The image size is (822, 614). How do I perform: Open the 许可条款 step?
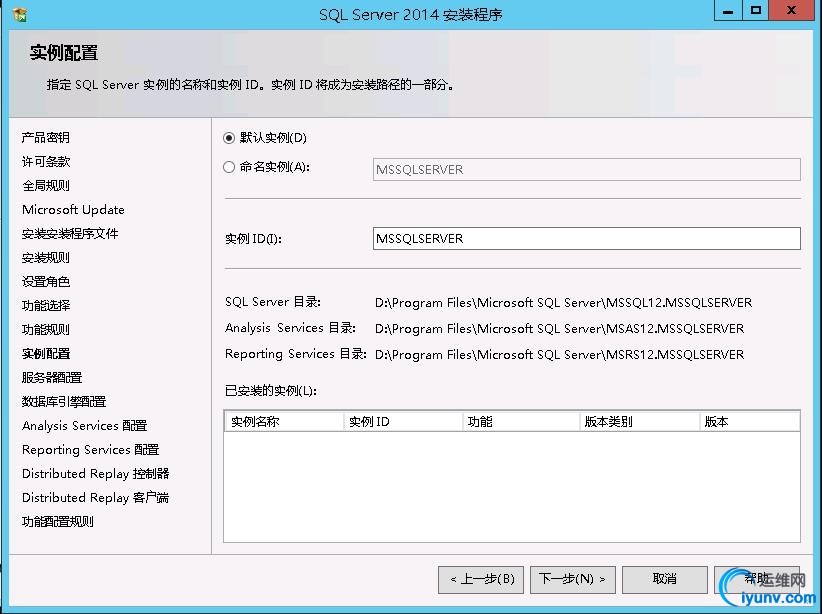coord(46,161)
